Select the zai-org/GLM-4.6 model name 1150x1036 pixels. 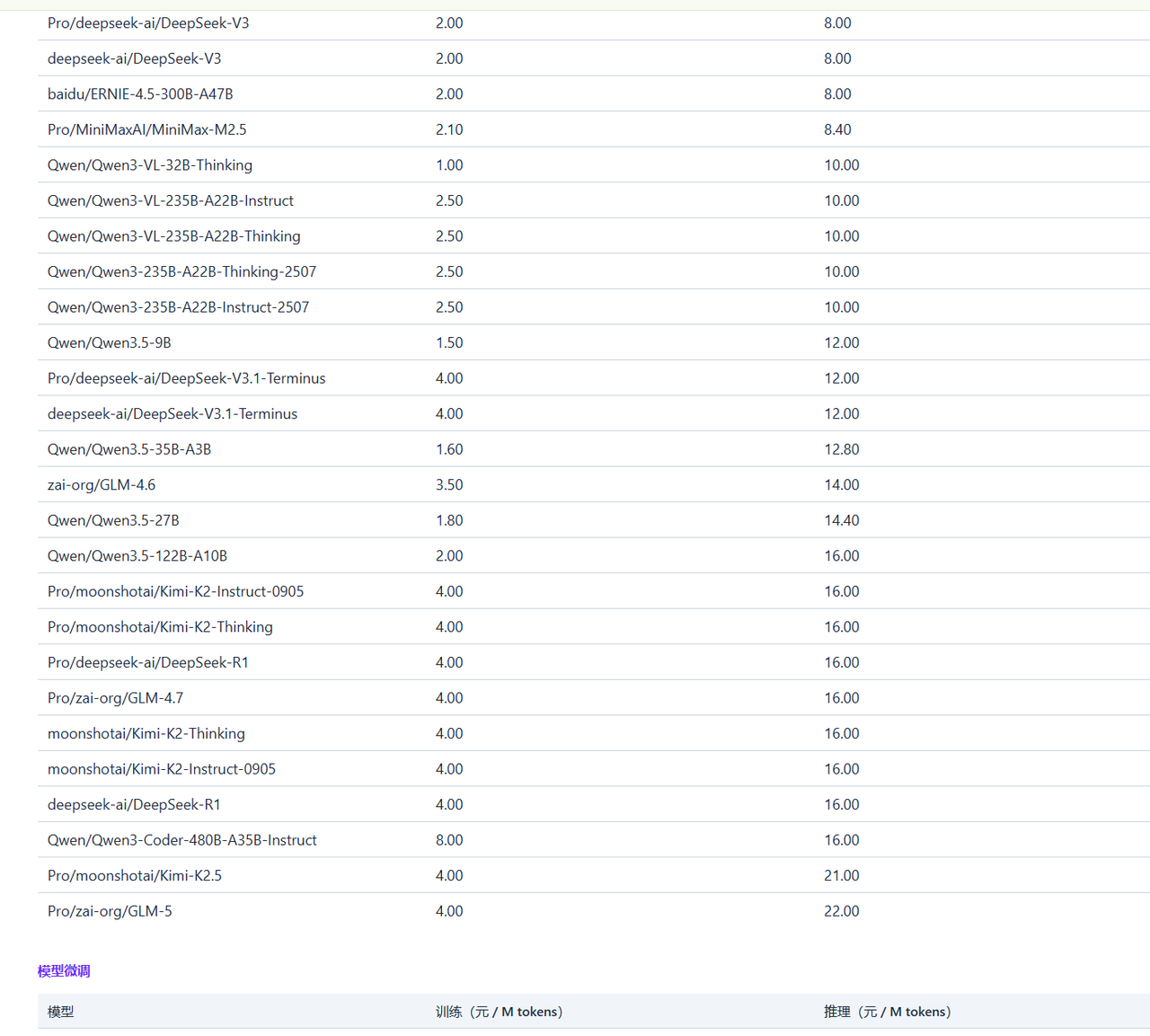(x=102, y=485)
